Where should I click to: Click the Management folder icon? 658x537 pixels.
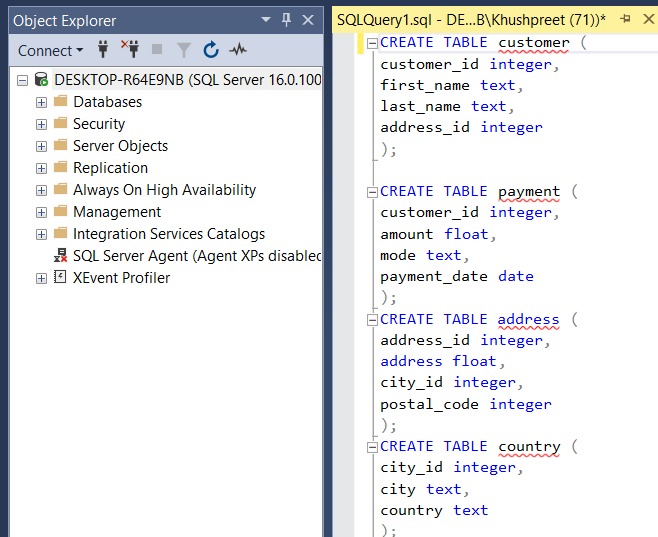click(x=60, y=211)
